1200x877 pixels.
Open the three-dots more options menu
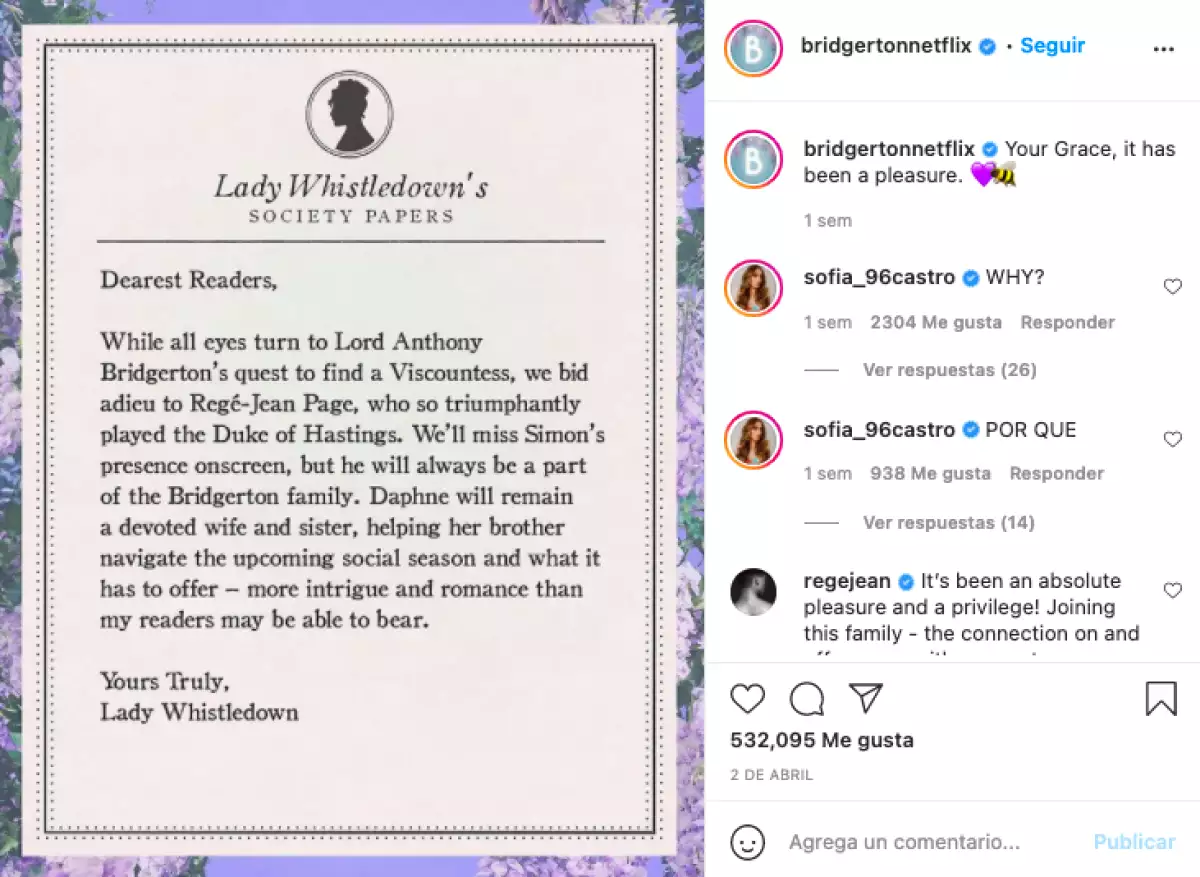tap(1163, 49)
